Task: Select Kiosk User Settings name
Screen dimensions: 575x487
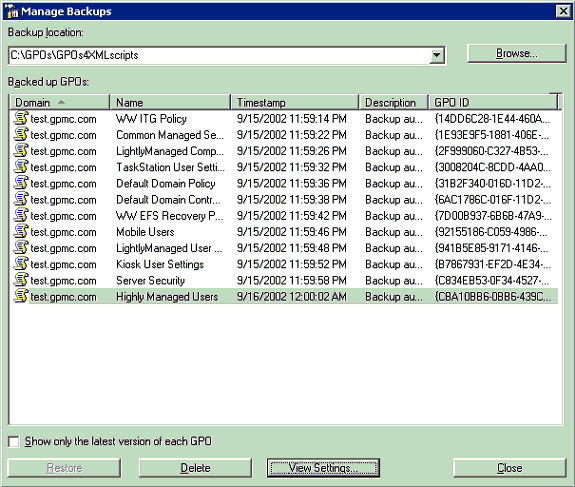Action: [x=160, y=264]
